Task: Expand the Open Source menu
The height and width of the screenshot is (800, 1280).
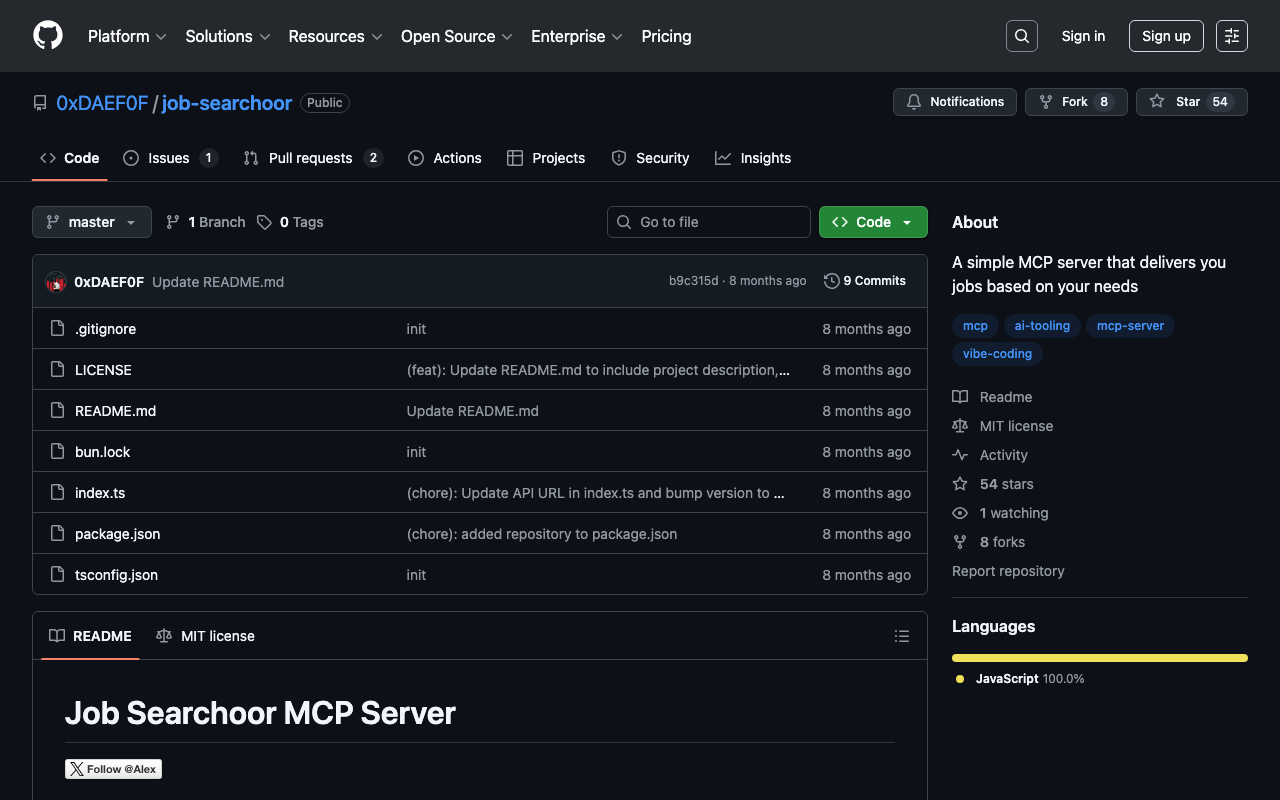Action: coord(456,36)
